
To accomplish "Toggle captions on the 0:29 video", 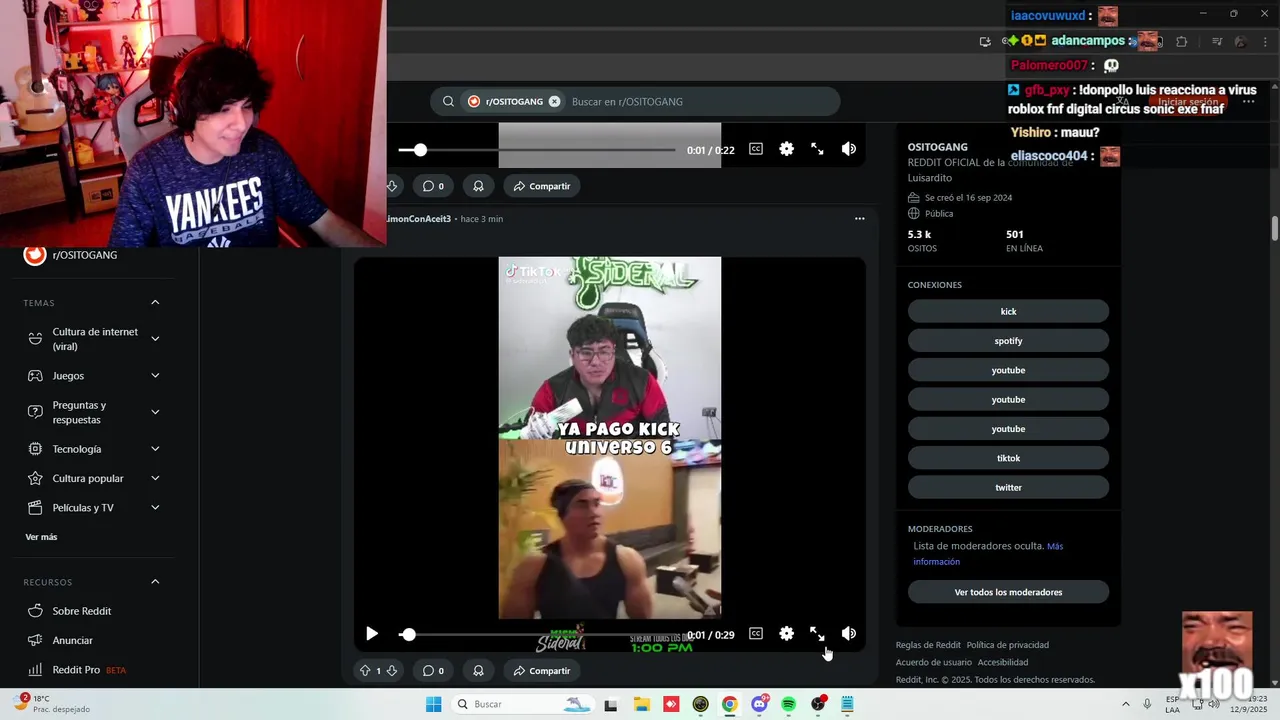I will point(756,634).
